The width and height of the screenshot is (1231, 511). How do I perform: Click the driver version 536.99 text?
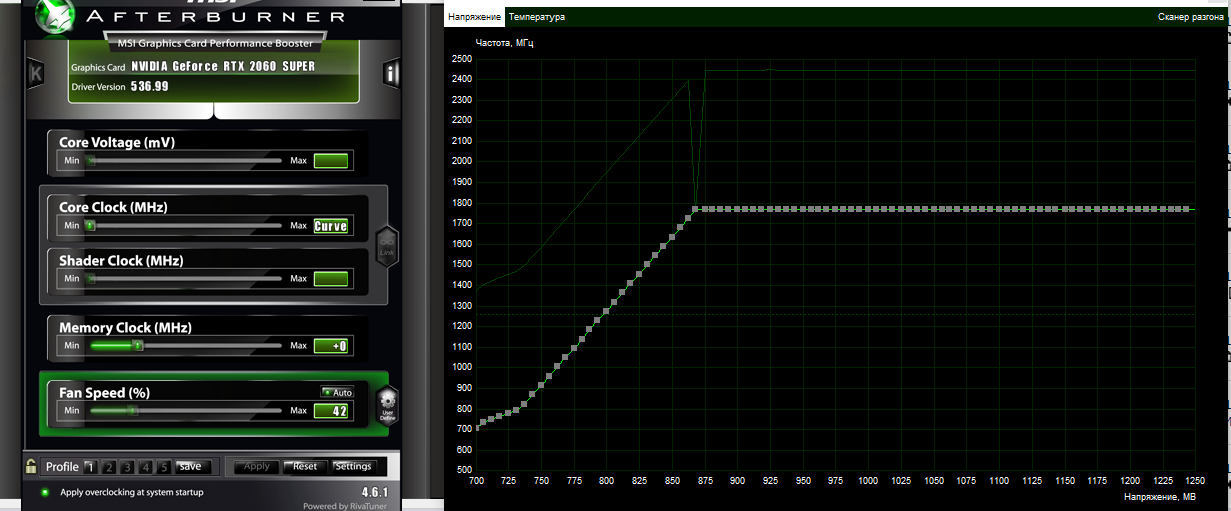pyautogui.click(x=149, y=87)
